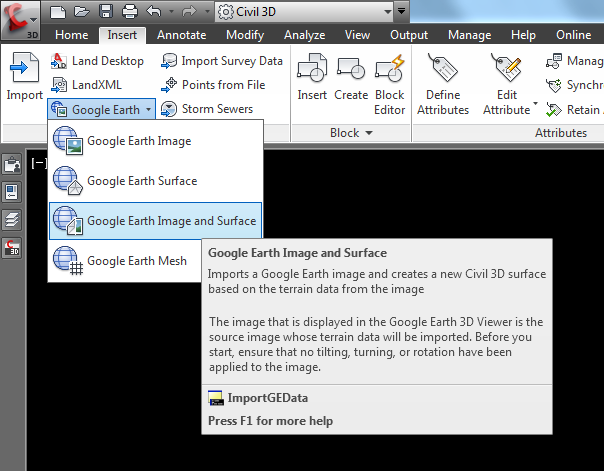
Task: Click the Synchronize attributes button
Action: (x=574, y=85)
